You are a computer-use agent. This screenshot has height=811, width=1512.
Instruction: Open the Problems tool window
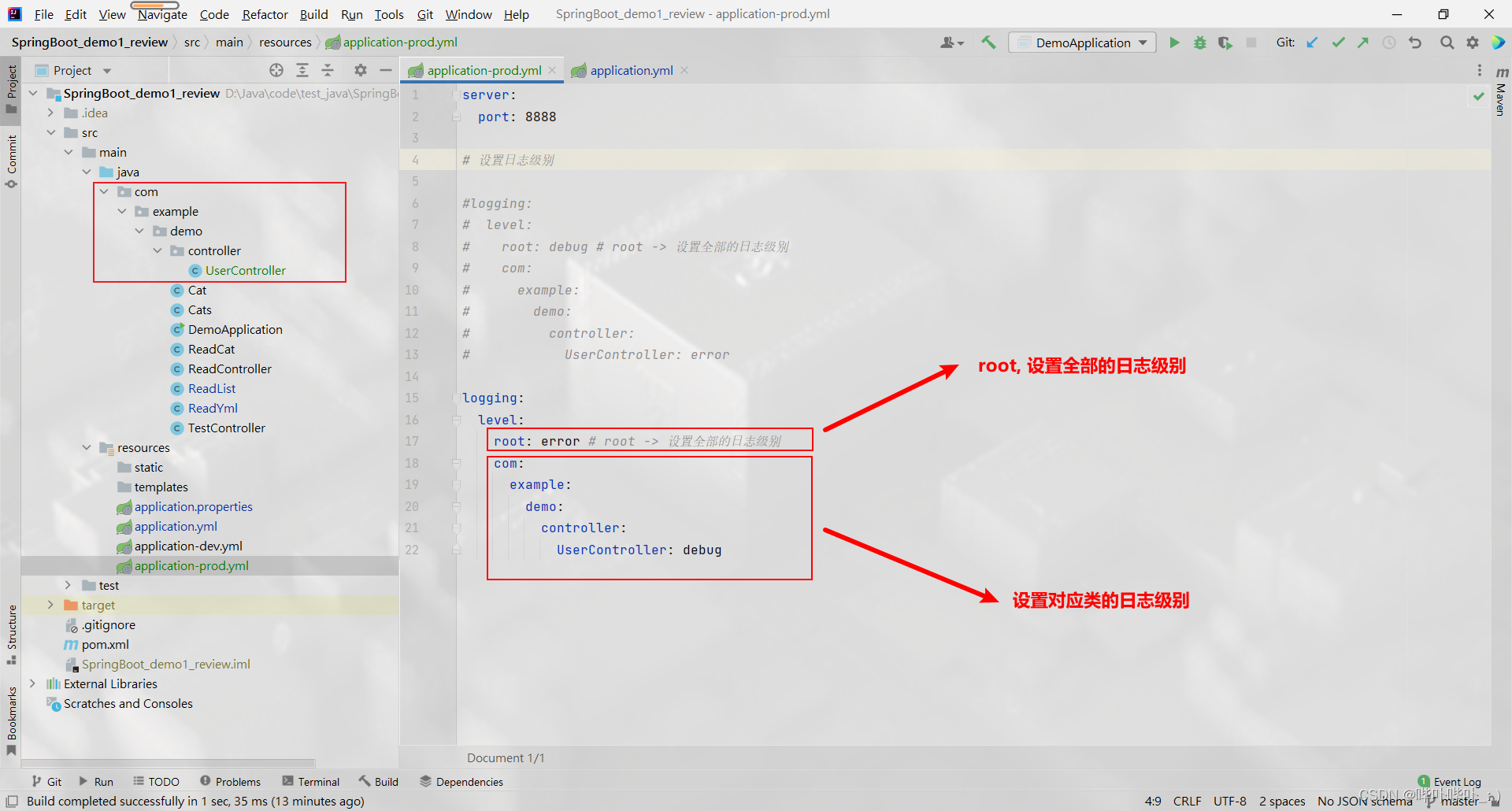click(230, 782)
